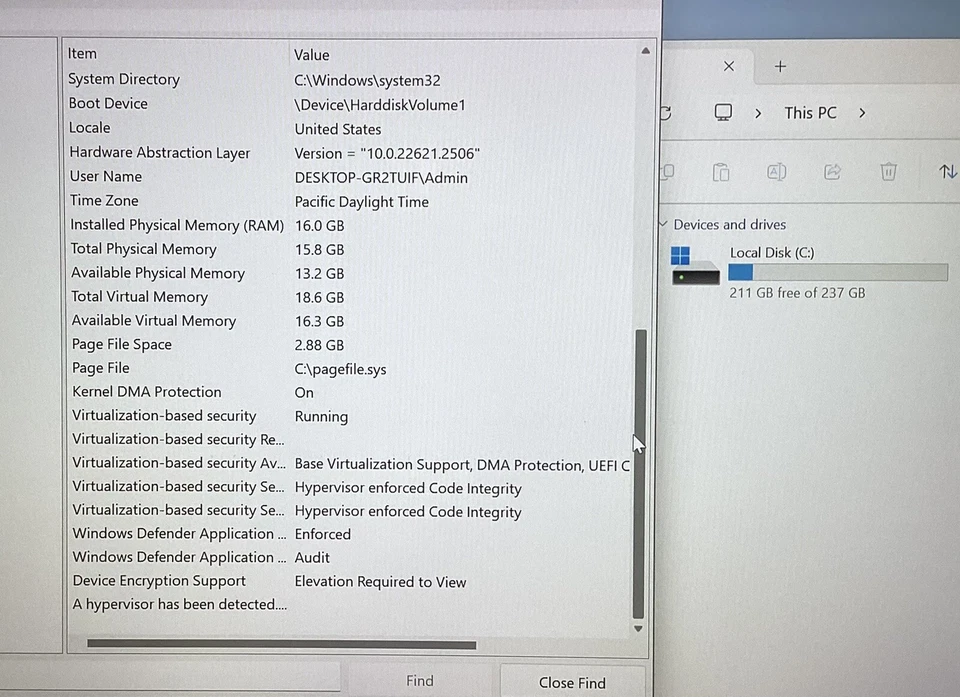Select the Local Disk (C:) drive icon
The width and height of the screenshot is (960, 697).
(695, 267)
